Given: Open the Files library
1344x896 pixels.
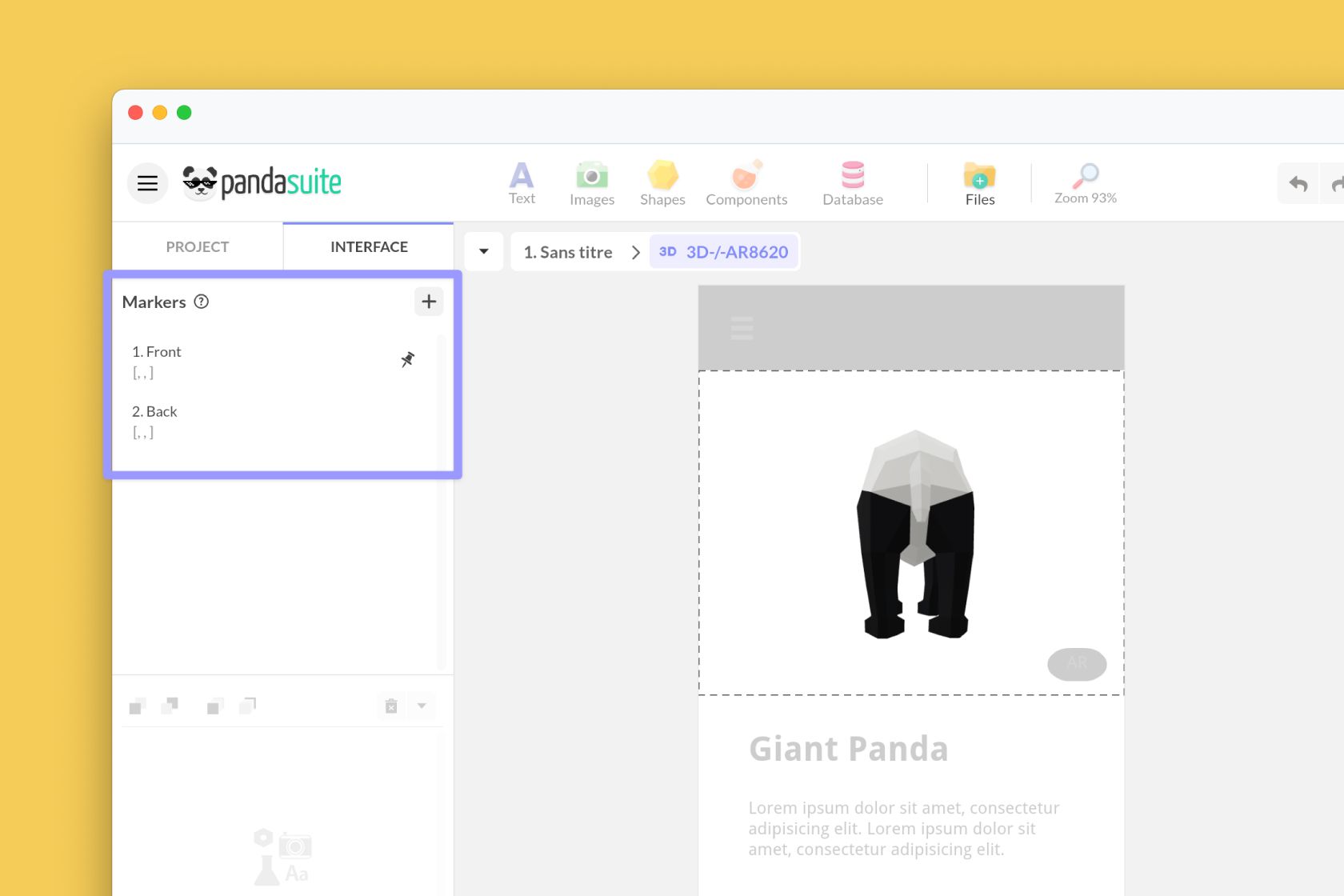Looking at the screenshot, I should click(x=980, y=183).
